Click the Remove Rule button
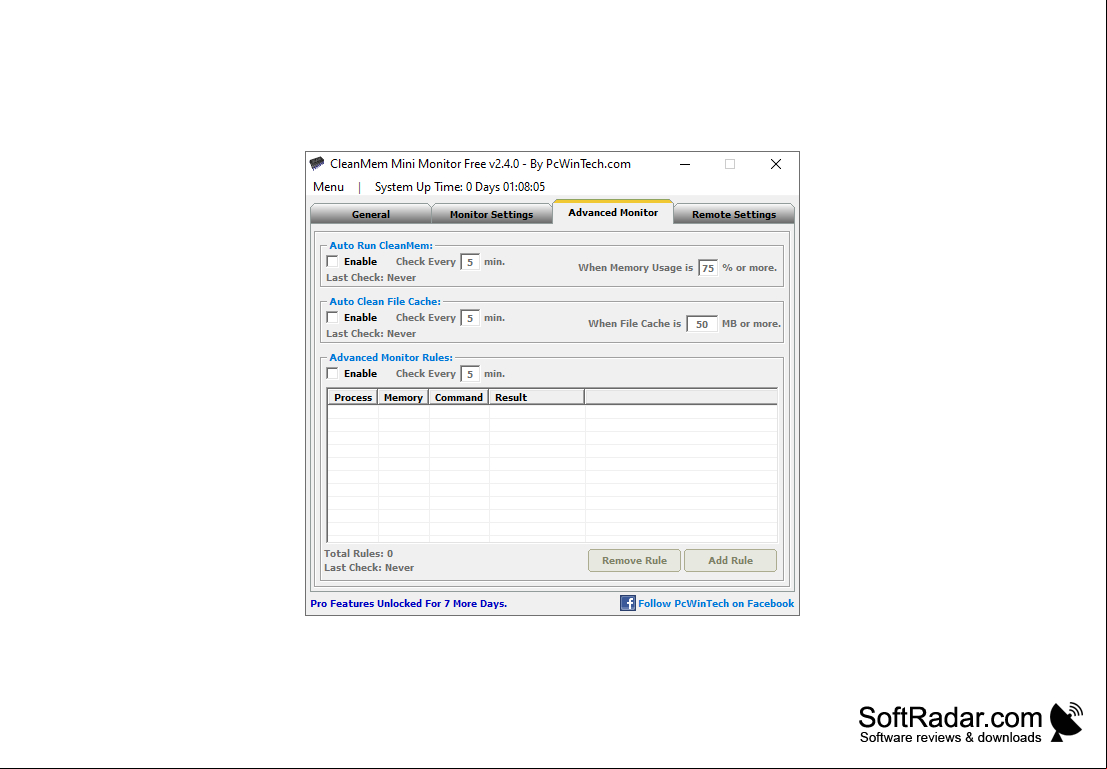Viewport: 1107px width, 769px height. 634,560
